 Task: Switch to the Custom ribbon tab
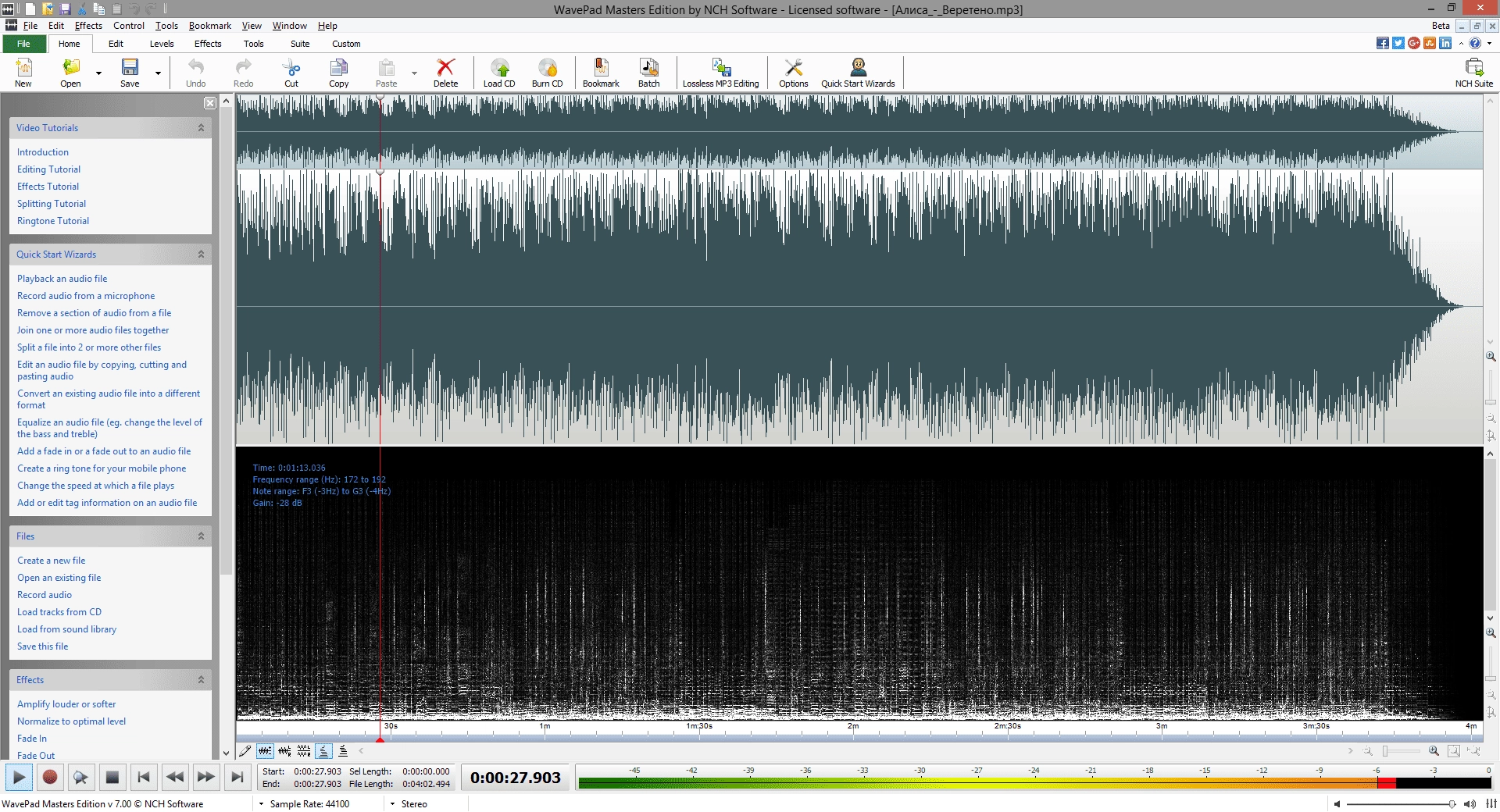coord(346,44)
